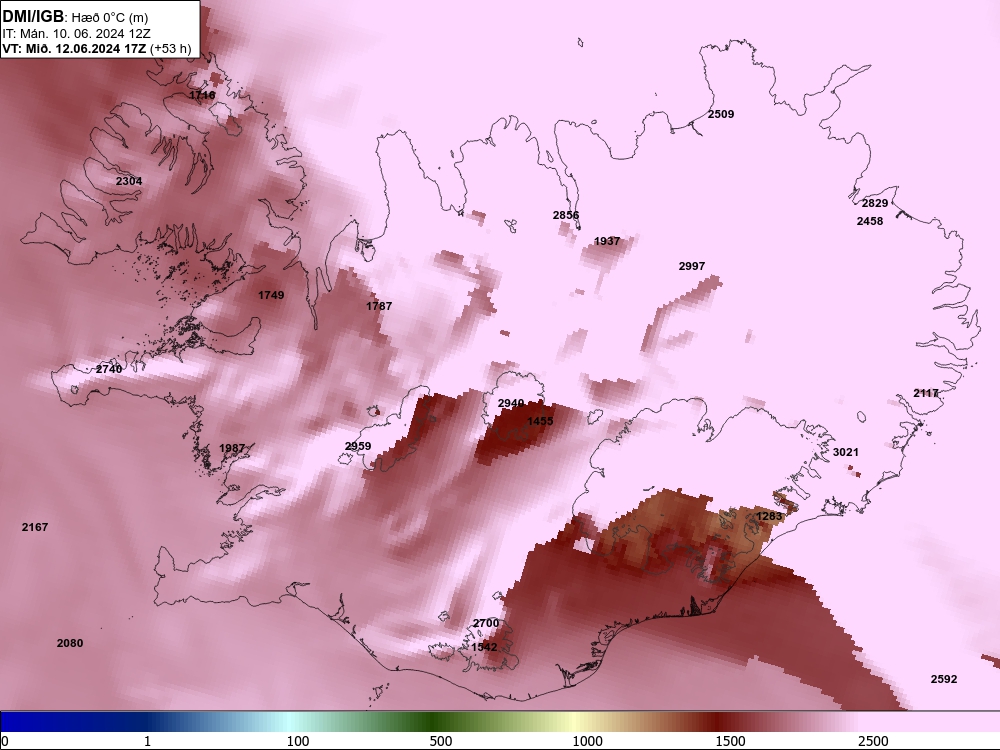Click the initial time line "IT: Mán. 10. 06. 2024 12Z"
Viewport: 1000px width, 750px height.
[77, 34]
